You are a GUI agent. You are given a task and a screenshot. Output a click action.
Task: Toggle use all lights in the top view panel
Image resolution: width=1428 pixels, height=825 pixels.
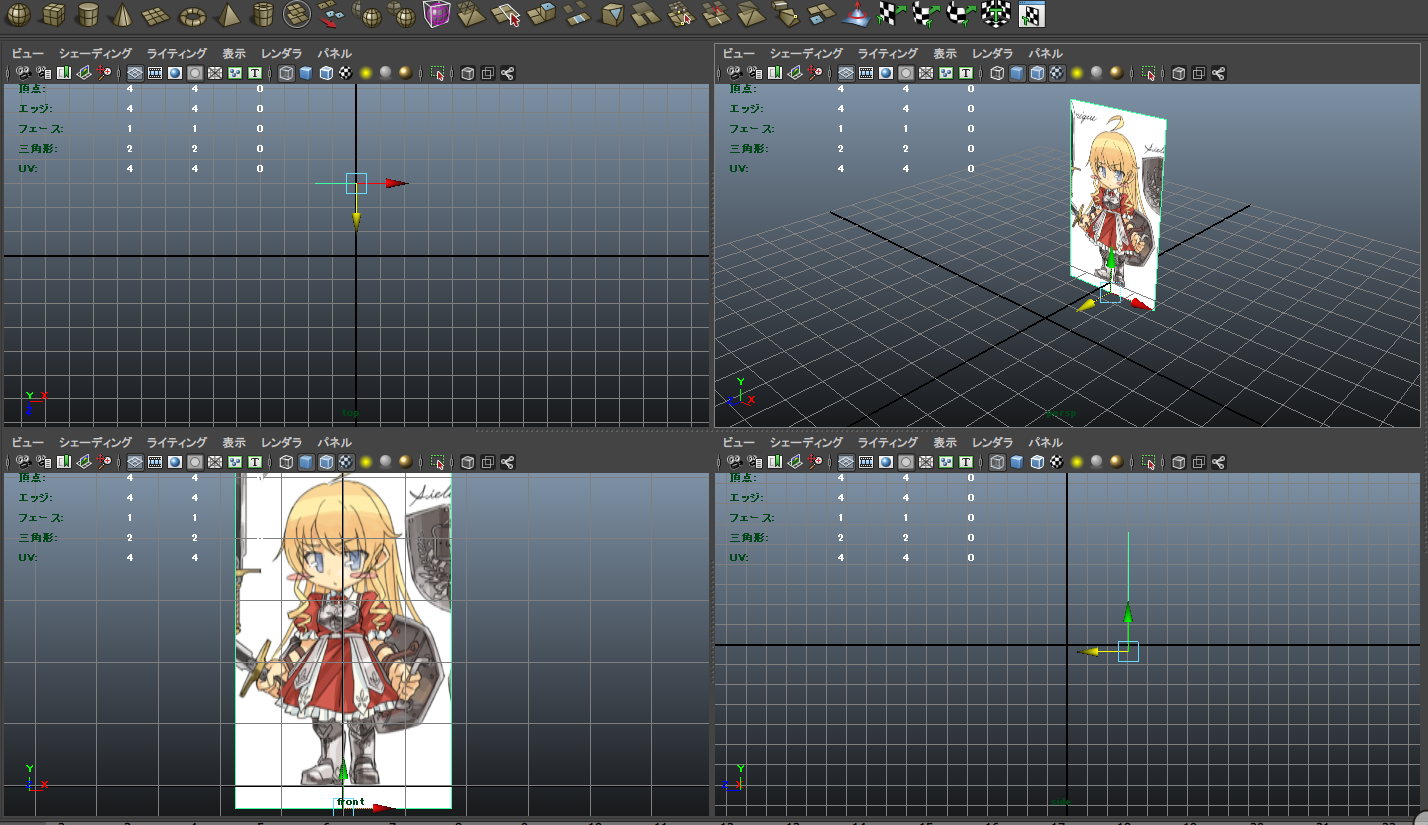pos(366,73)
